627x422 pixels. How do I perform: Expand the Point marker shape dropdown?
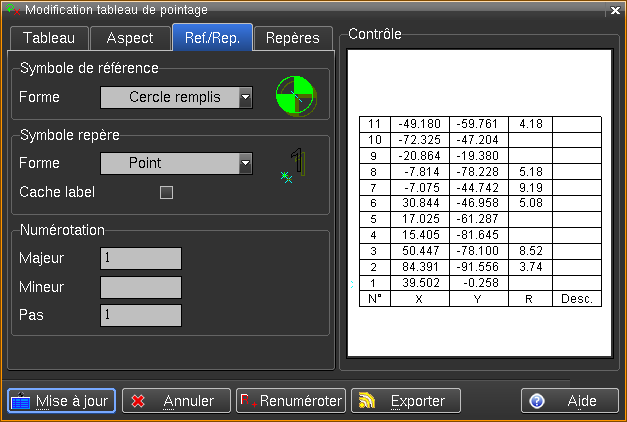[176, 163]
